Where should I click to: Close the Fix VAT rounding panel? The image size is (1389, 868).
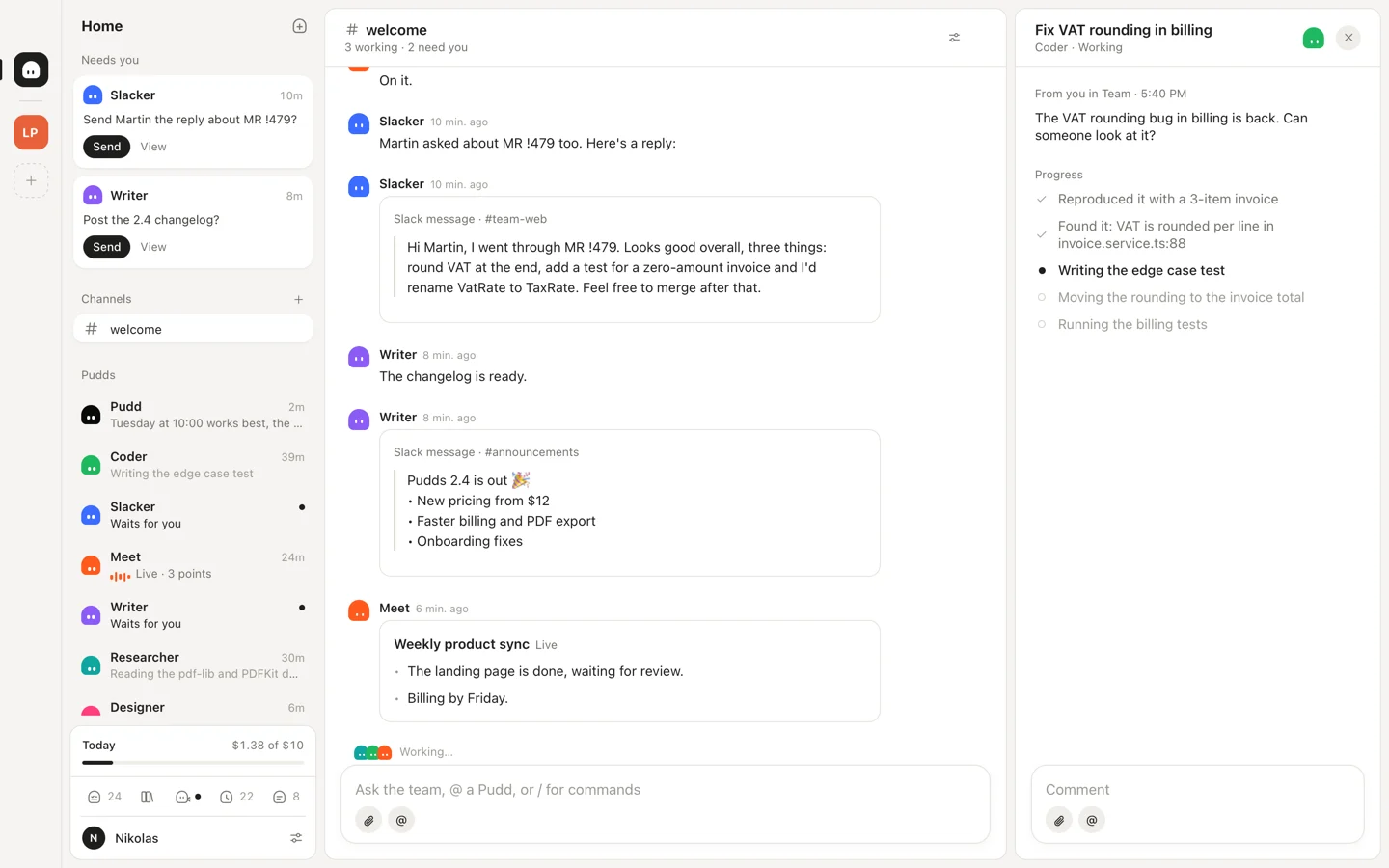click(x=1348, y=38)
